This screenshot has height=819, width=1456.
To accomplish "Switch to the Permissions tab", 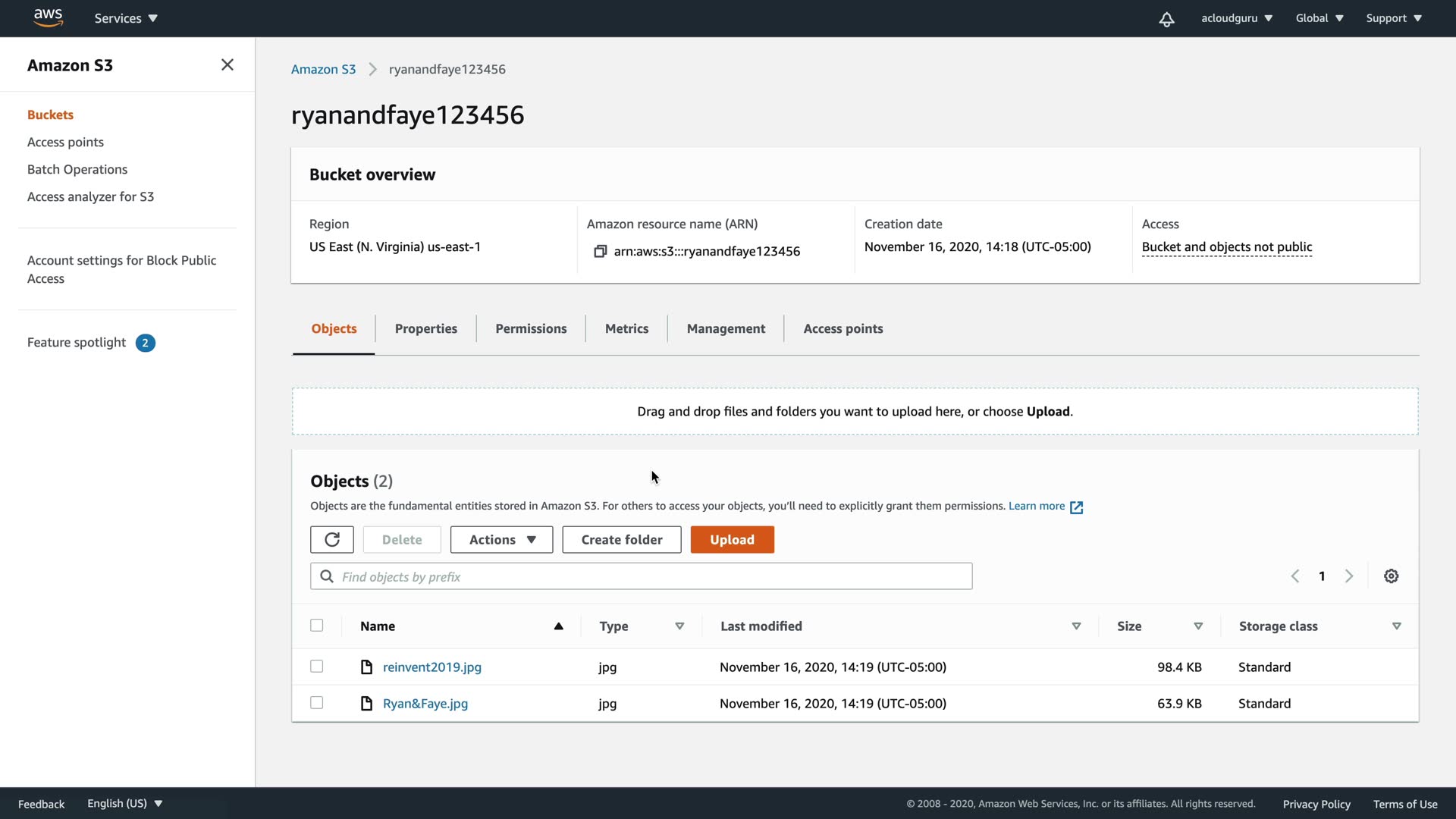I will 531,328.
